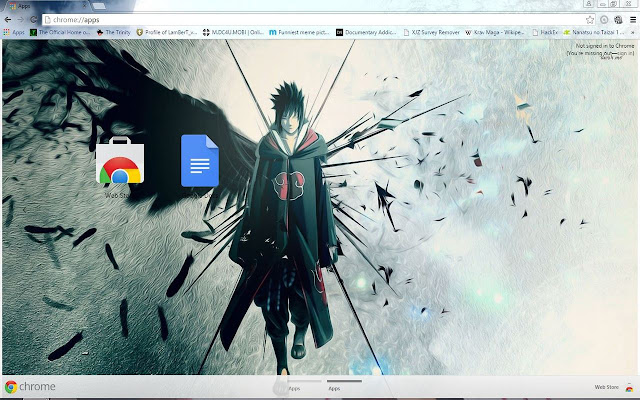The image size is (640, 400).
Task: Open 'Profile of LamBerT_x...' bookmark
Action: [x=167, y=32]
